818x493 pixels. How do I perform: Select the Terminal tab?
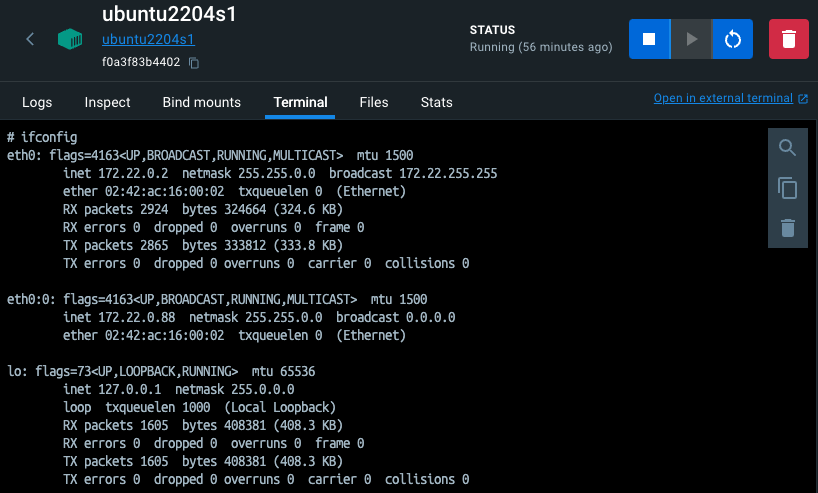300,102
